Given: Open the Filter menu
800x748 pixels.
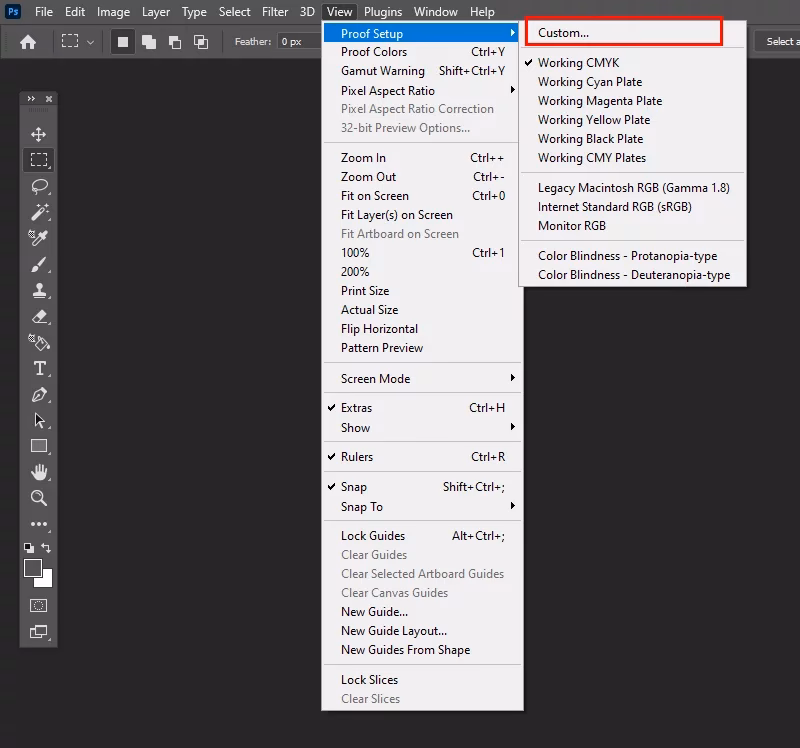Looking at the screenshot, I should [275, 12].
